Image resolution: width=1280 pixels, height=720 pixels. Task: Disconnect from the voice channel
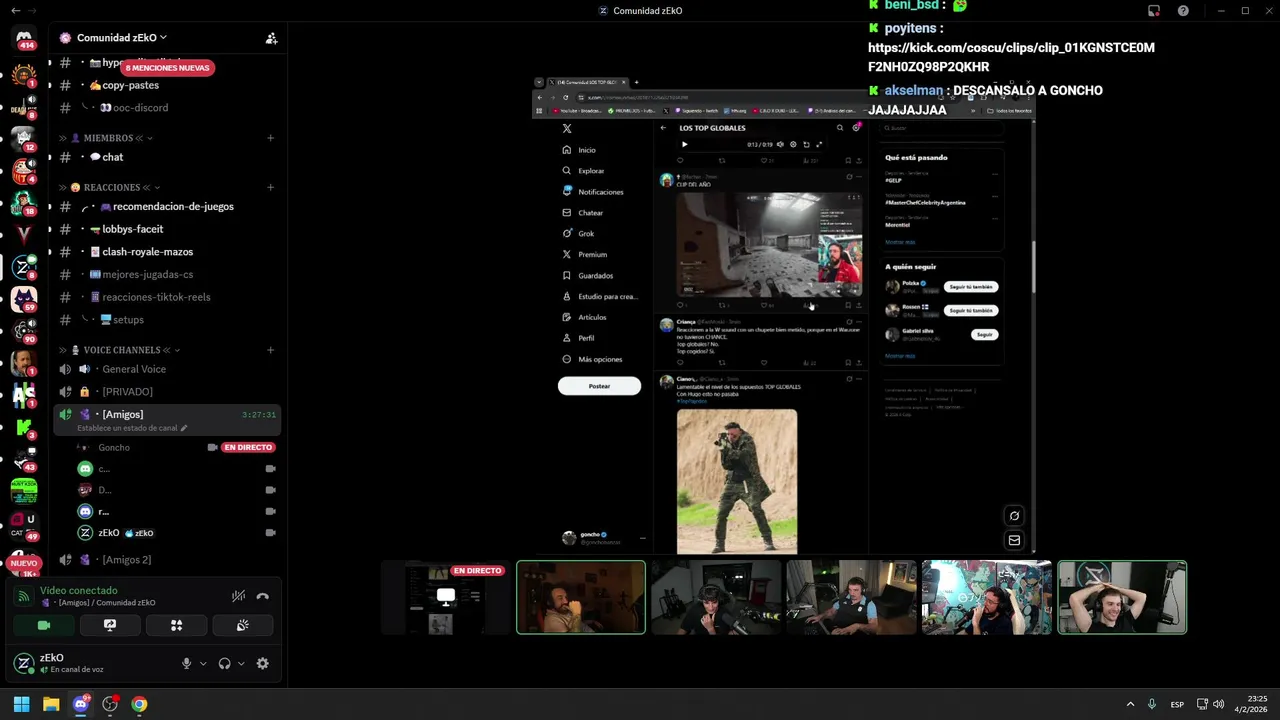(x=263, y=596)
